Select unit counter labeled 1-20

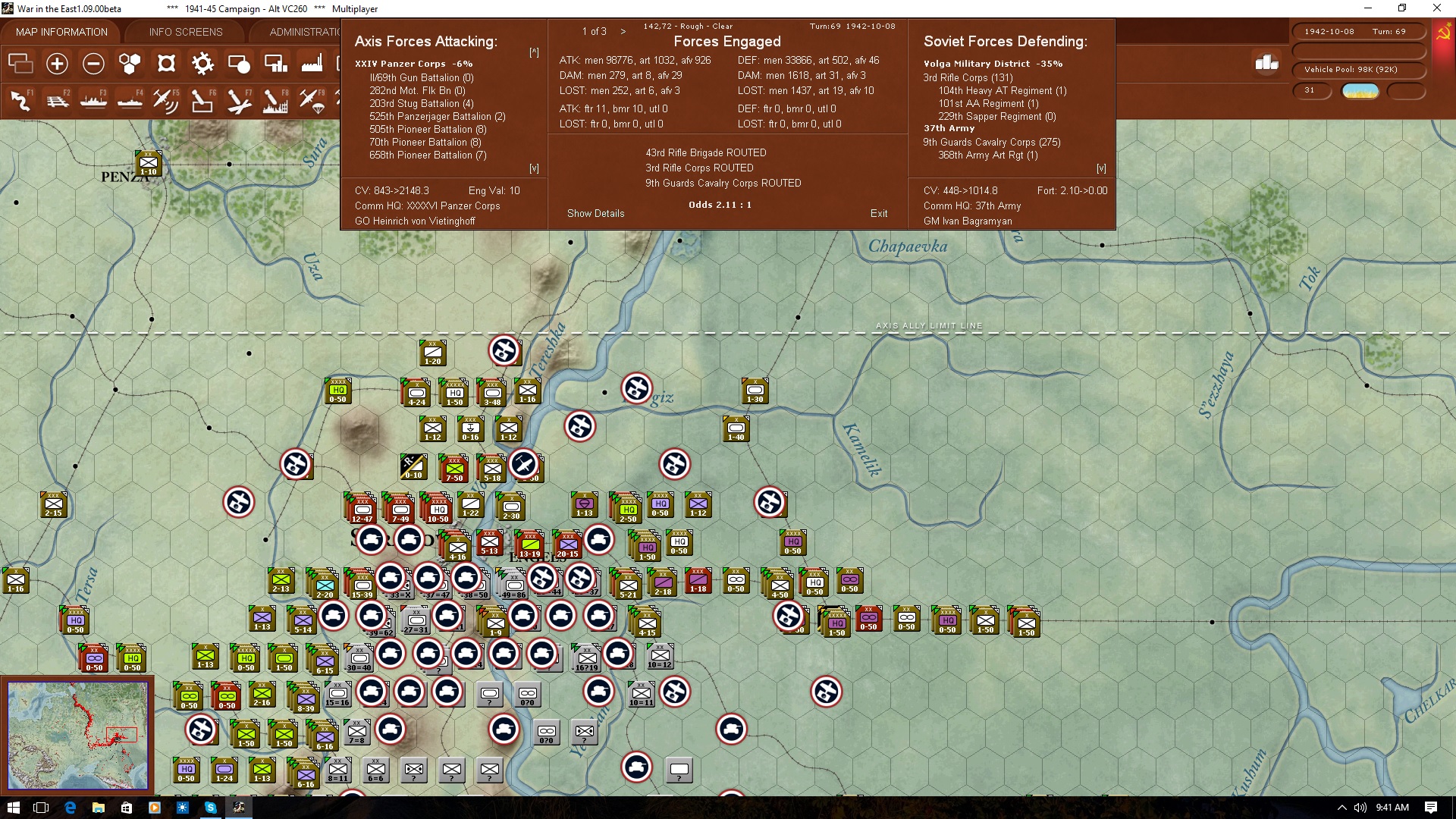pos(433,353)
